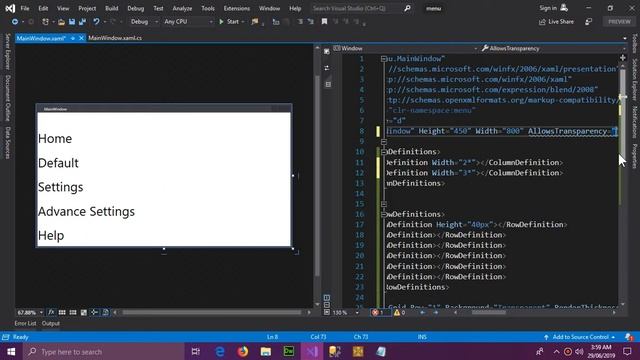Click the PREVIEW button

click(x=619, y=22)
